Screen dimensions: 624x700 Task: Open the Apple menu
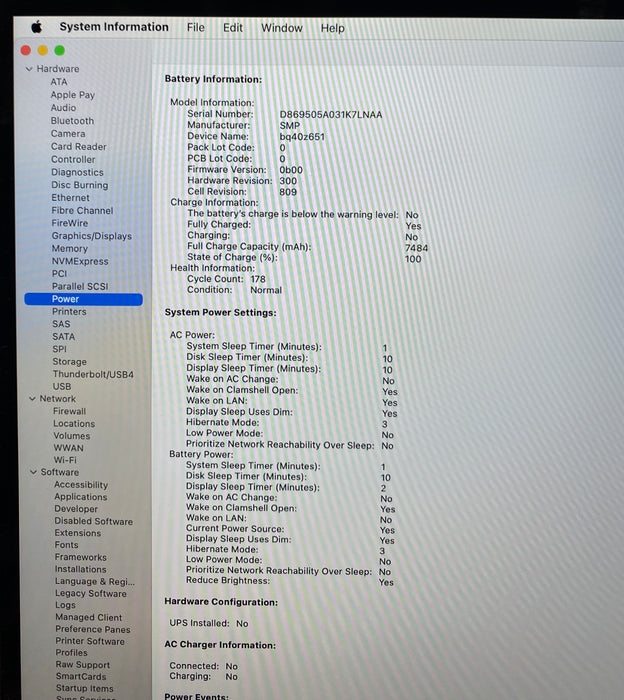tap(37, 27)
